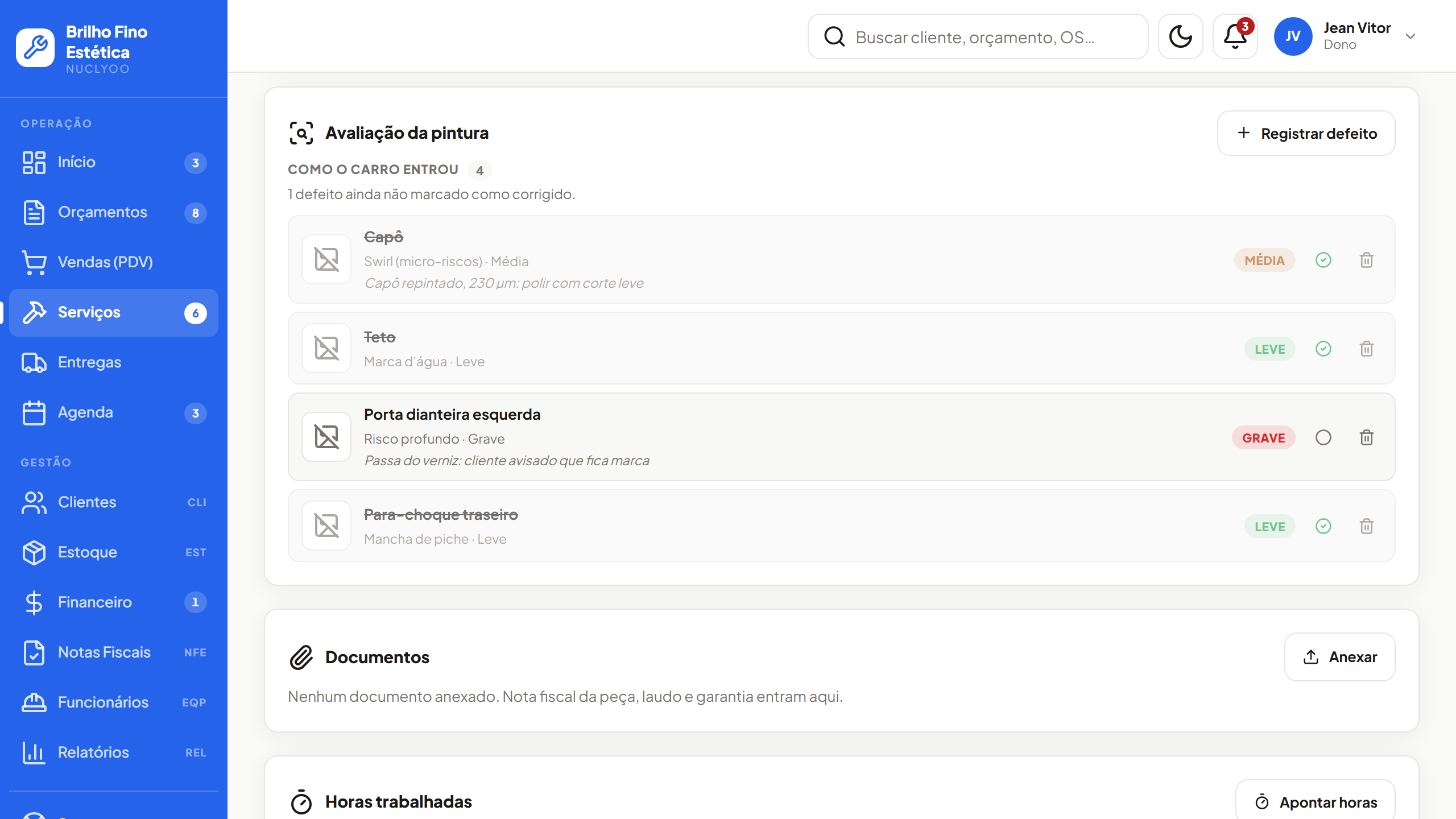This screenshot has height=819, width=1456.
Task: Unmark Capô defect as corrected
Action: tap(1323, 260)
